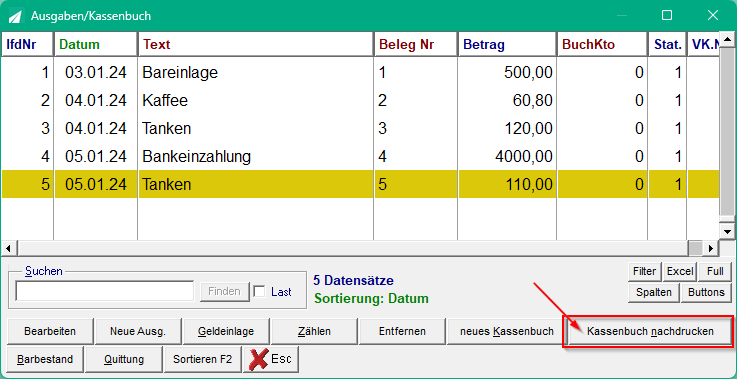Click the Buttons configuration button
This screenshot has height=379, width=737.
click(706, 292)
